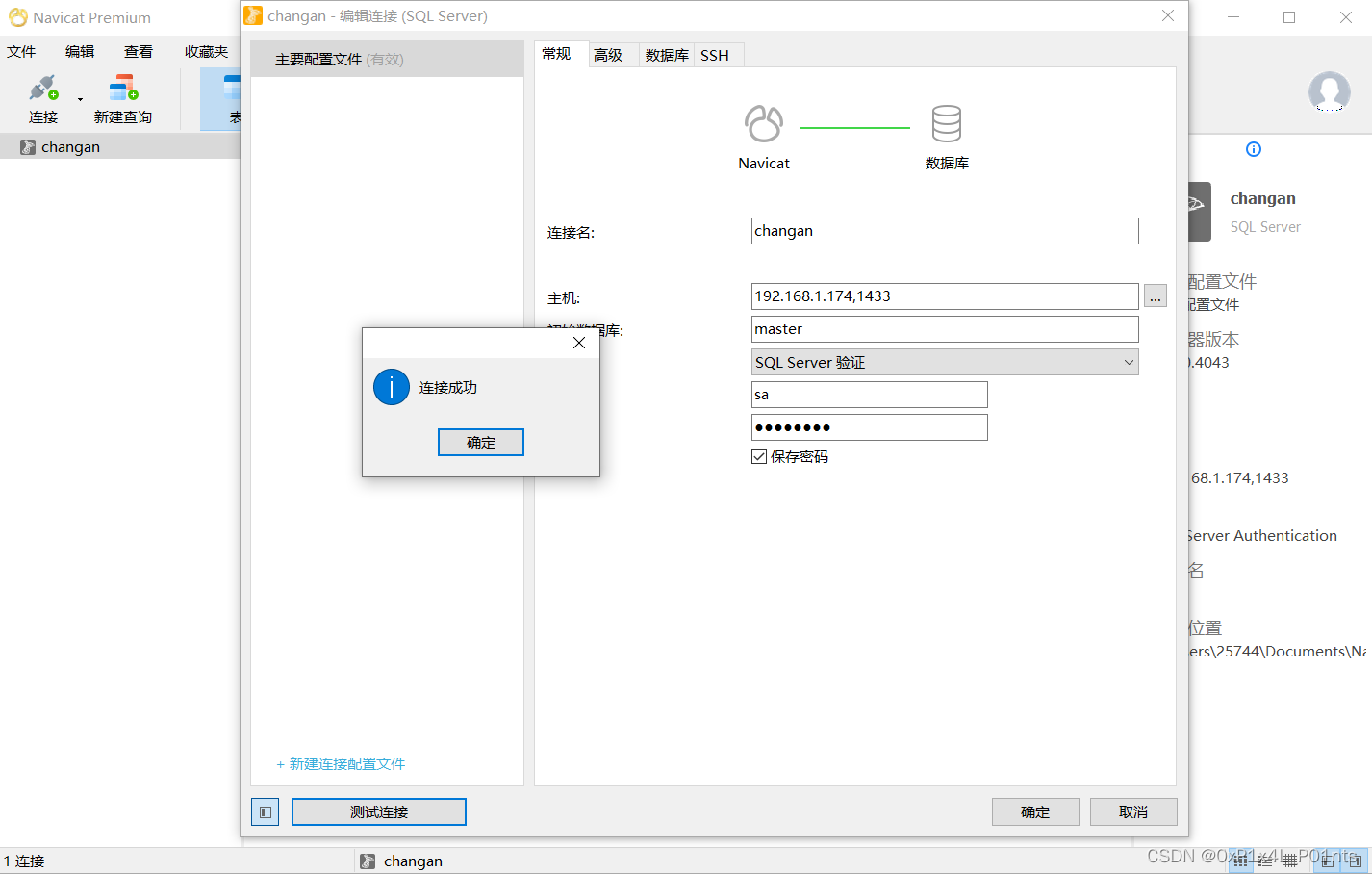Click the '1 连接' status bar text
Screen dimensions: 1372x874
pyautogui.click(x=24, y=861)
